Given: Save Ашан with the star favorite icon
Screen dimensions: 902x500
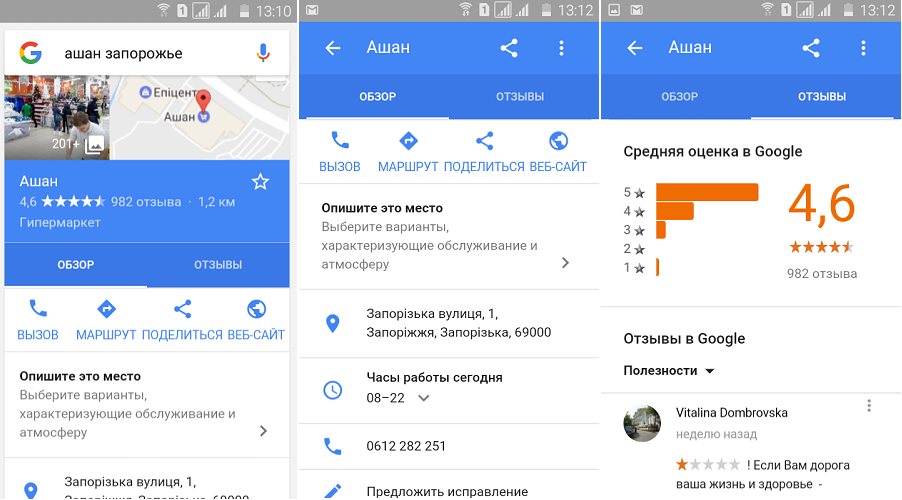Looking at the screenshot, I should tap(261, 182).
